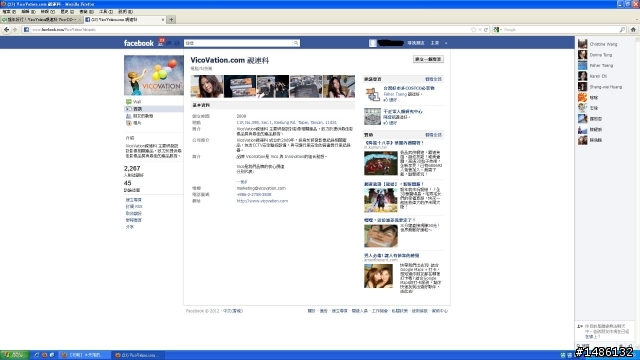Click the Facebook logo
This screenshot has height=360, width=640.
(138, 43)
